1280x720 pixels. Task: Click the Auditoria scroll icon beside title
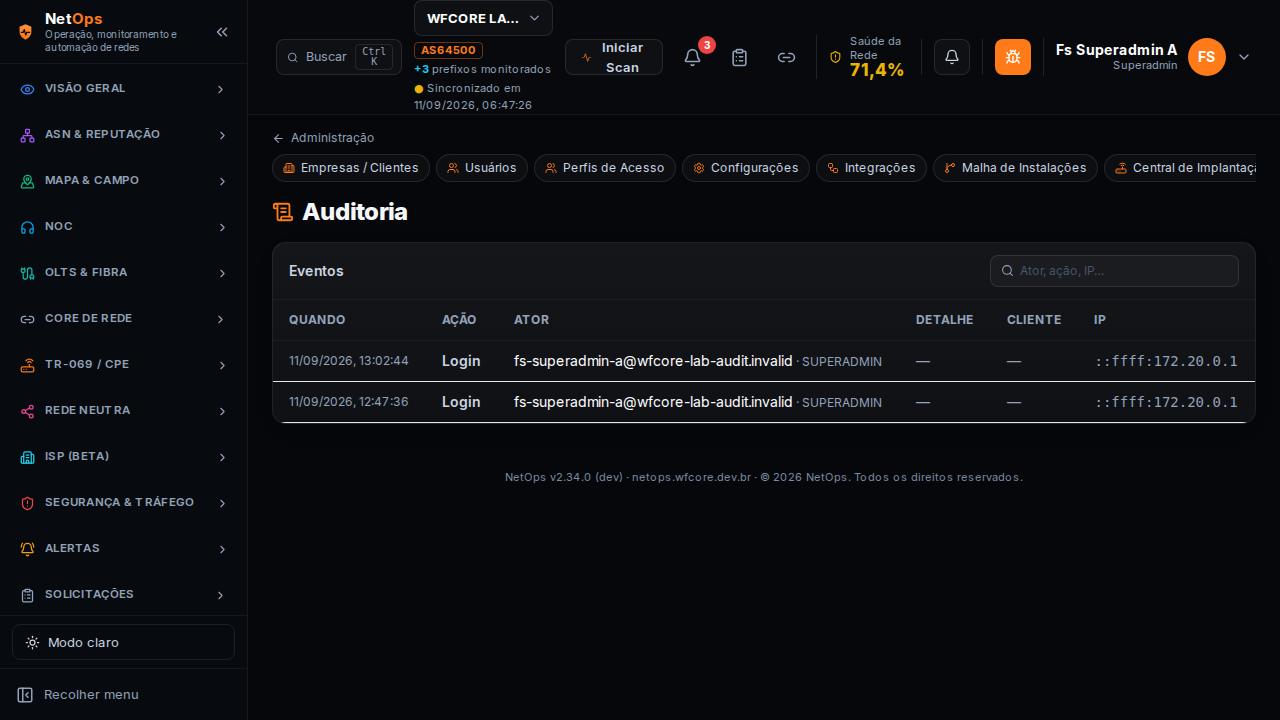283,212
